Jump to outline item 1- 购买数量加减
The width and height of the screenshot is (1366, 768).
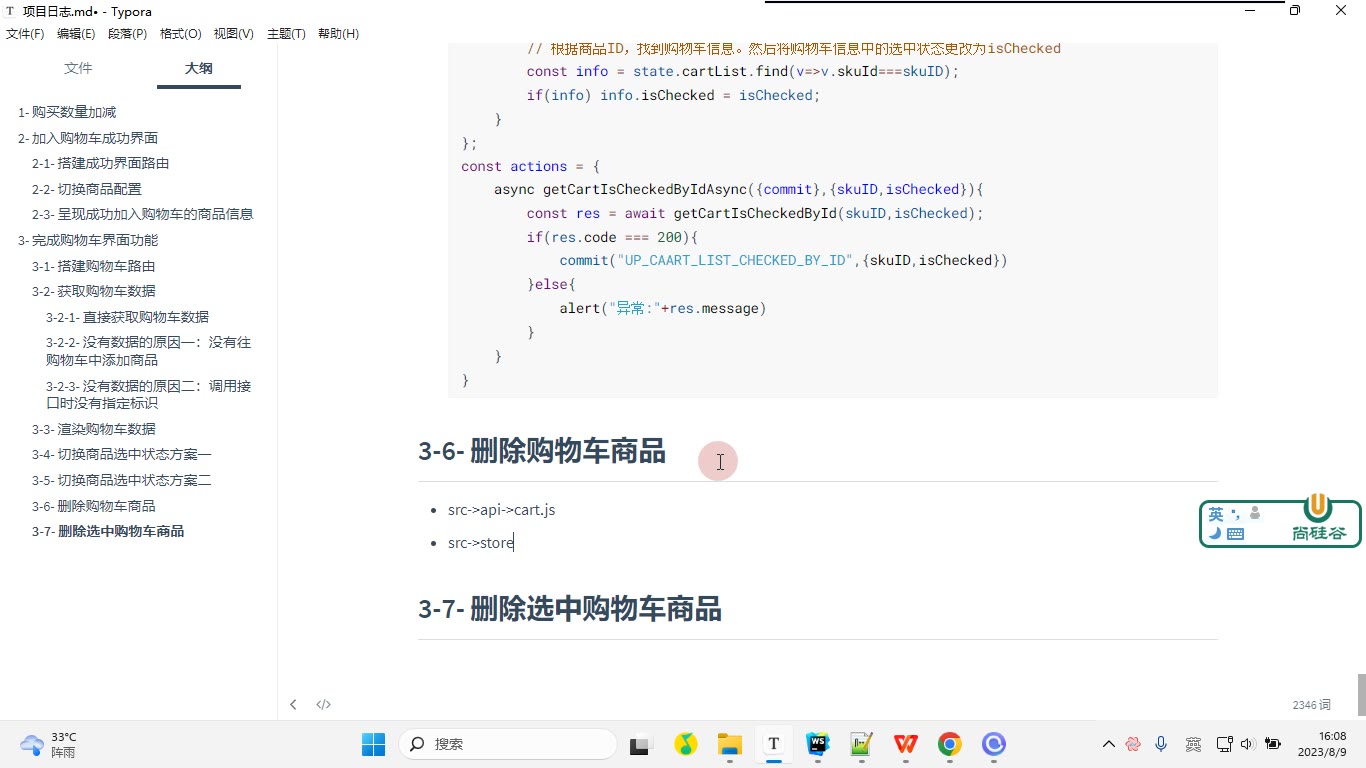tap(67, 112)
